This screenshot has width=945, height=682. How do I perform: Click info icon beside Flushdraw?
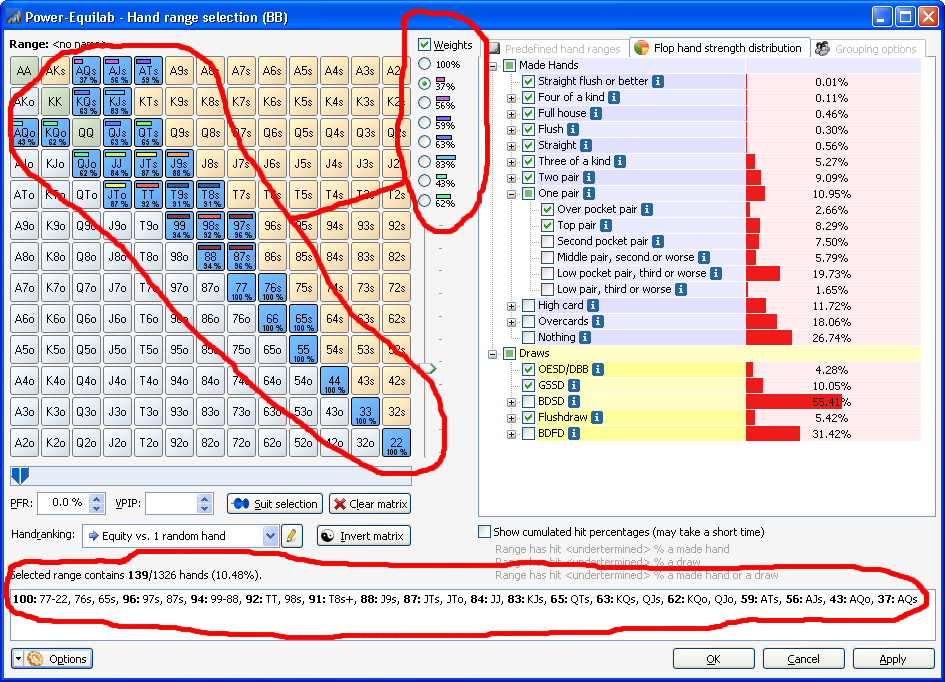pos(597,418)
